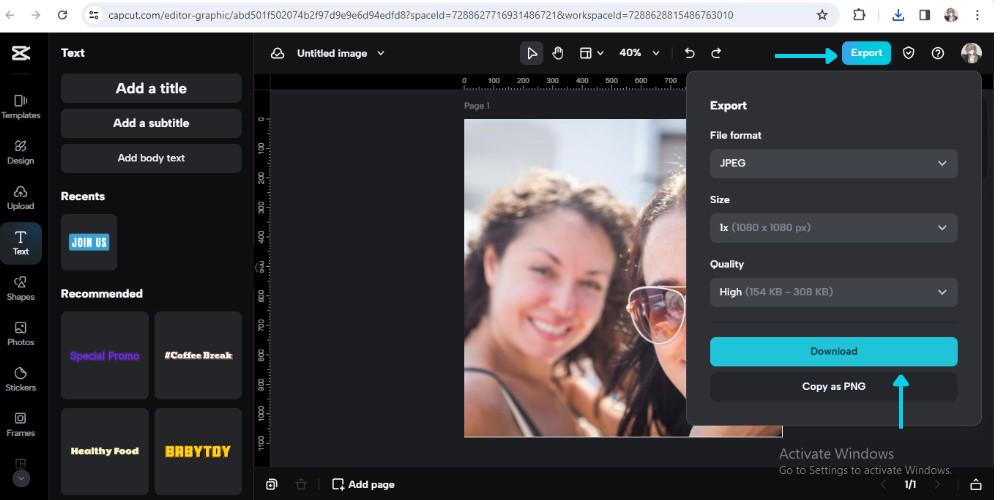Open the Design panel
The width and height of the screenshot is (1000, 500).
click(20, 152)
